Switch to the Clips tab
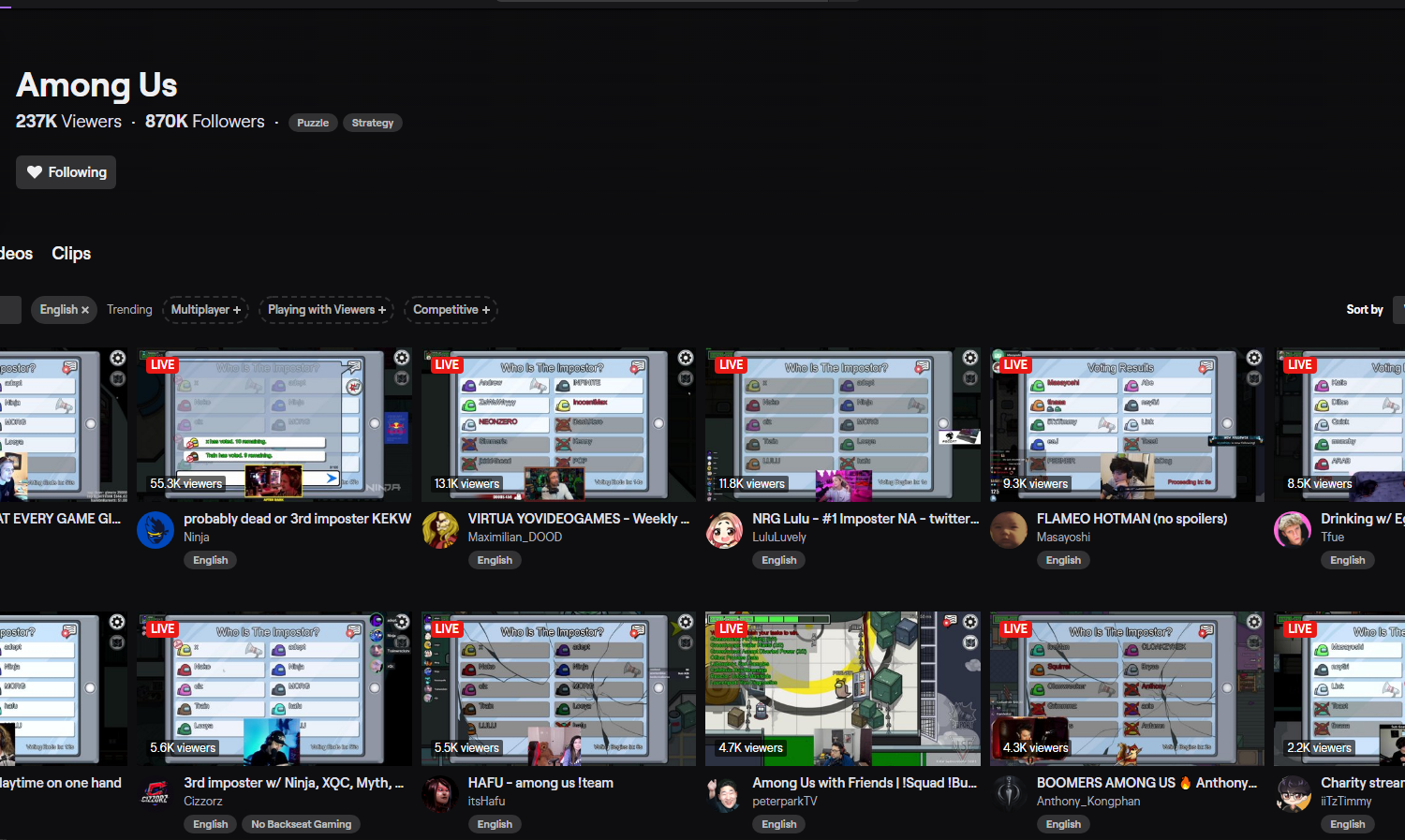The image size is (1405, 840). (71, 254)
